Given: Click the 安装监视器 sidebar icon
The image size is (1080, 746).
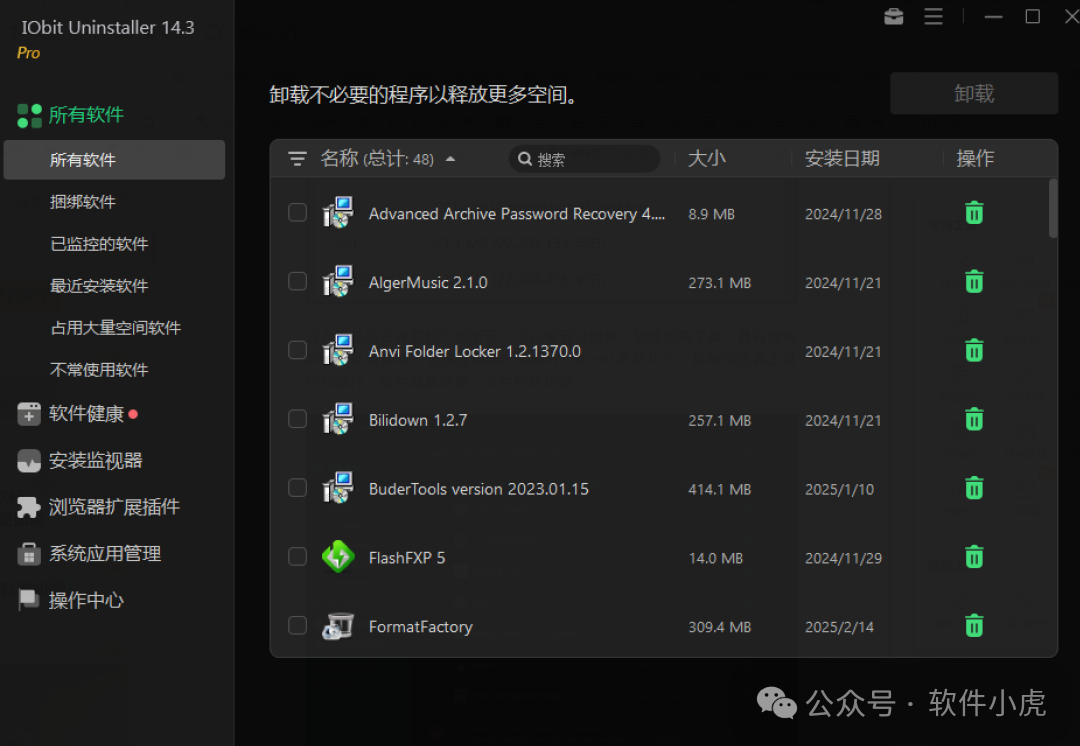Looking at the screenshot, I should (x=29, y=461).
